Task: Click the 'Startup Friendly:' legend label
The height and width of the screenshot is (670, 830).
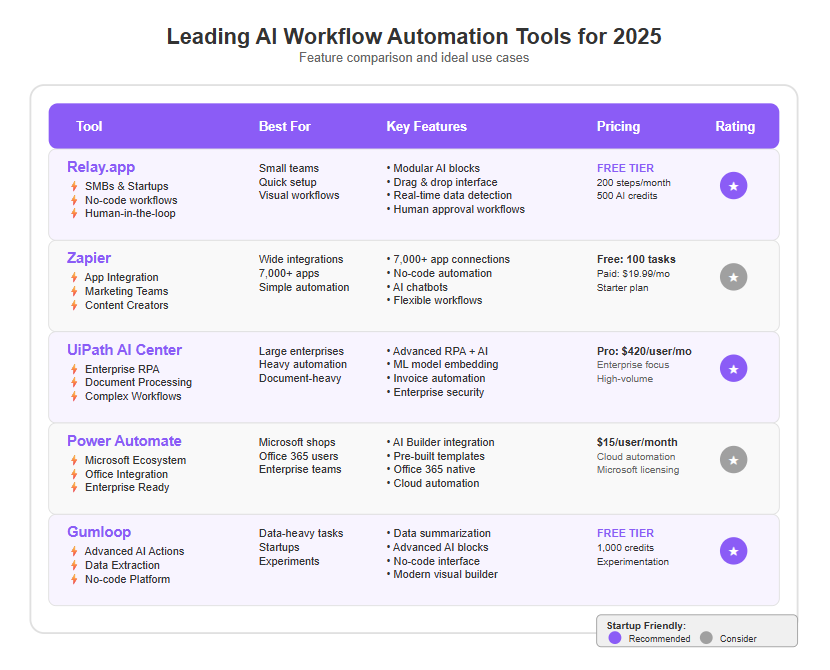Action: point(646,626)
